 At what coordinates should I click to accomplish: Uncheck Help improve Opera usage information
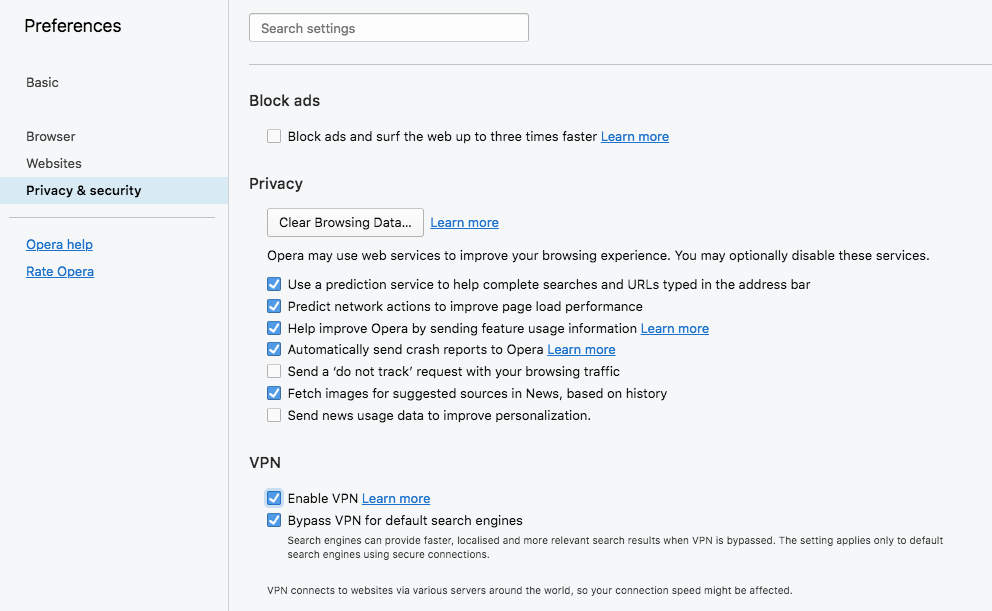coord(274,329)
